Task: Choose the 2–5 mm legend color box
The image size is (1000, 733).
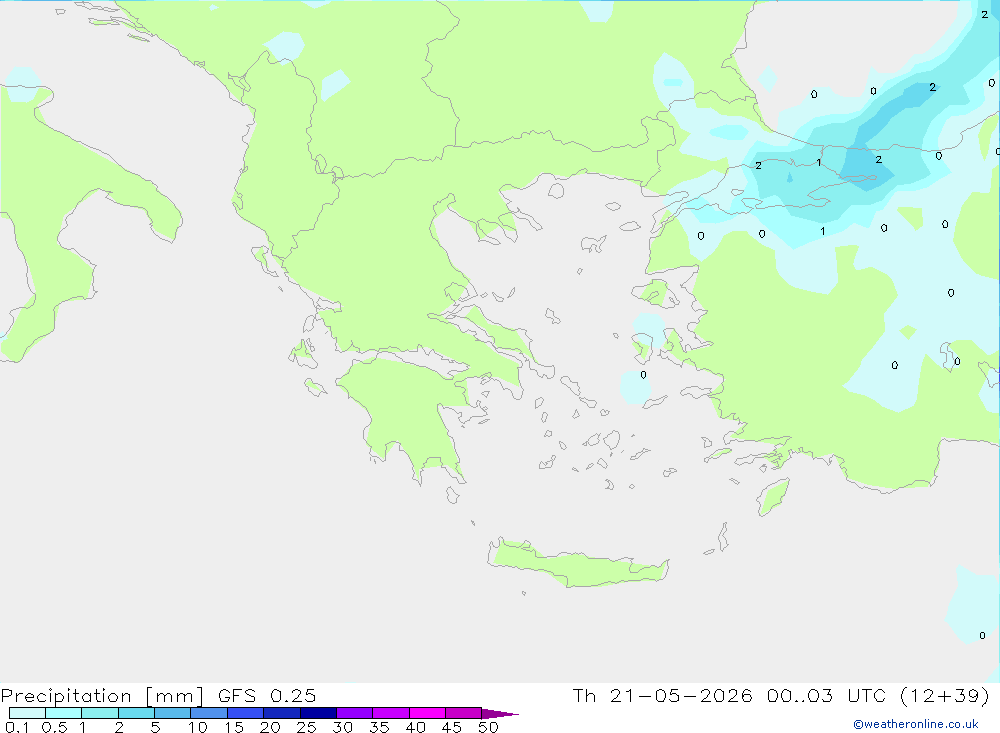Action: click(x=136, y=713)
